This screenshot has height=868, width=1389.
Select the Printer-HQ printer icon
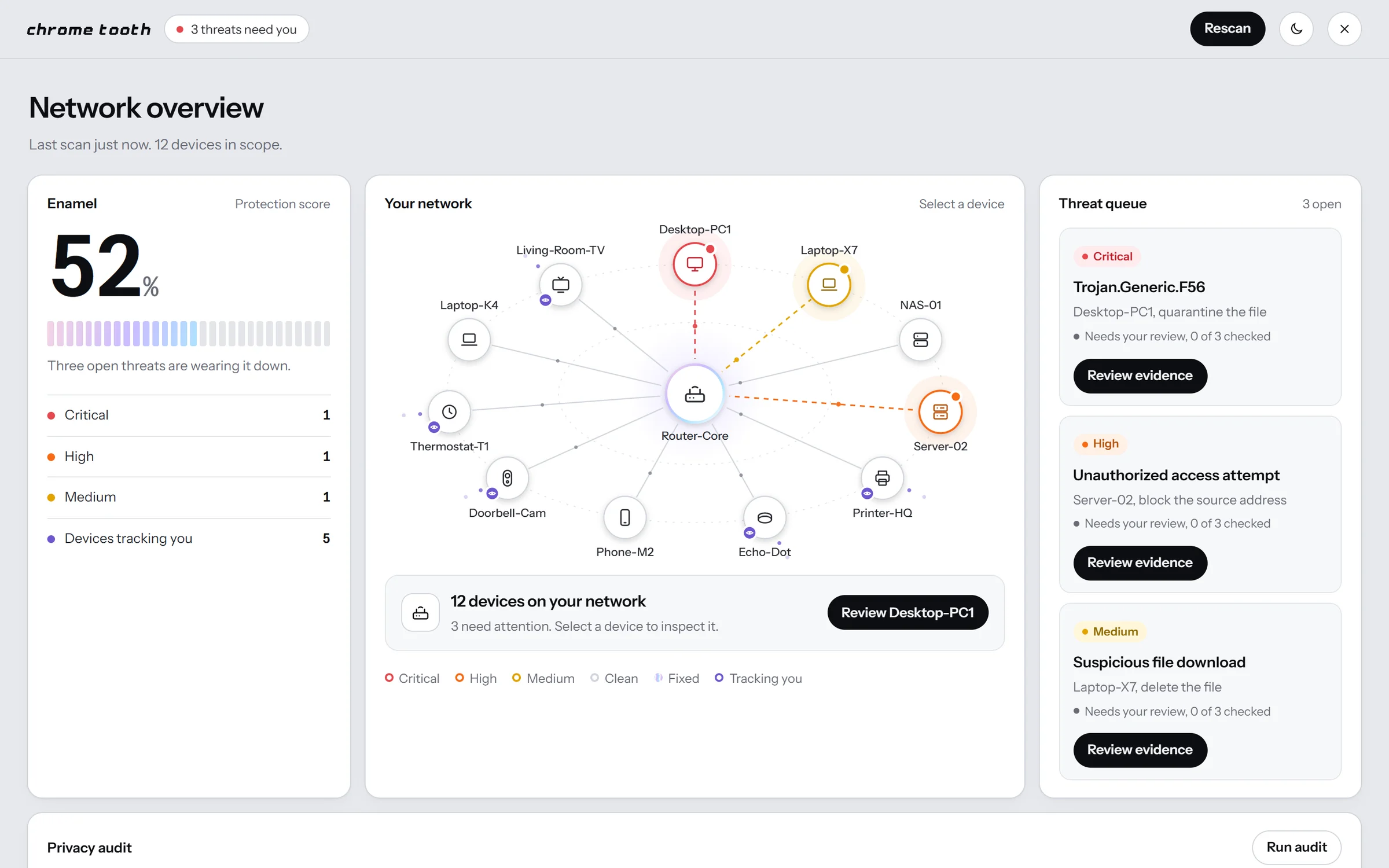(882, 478)
